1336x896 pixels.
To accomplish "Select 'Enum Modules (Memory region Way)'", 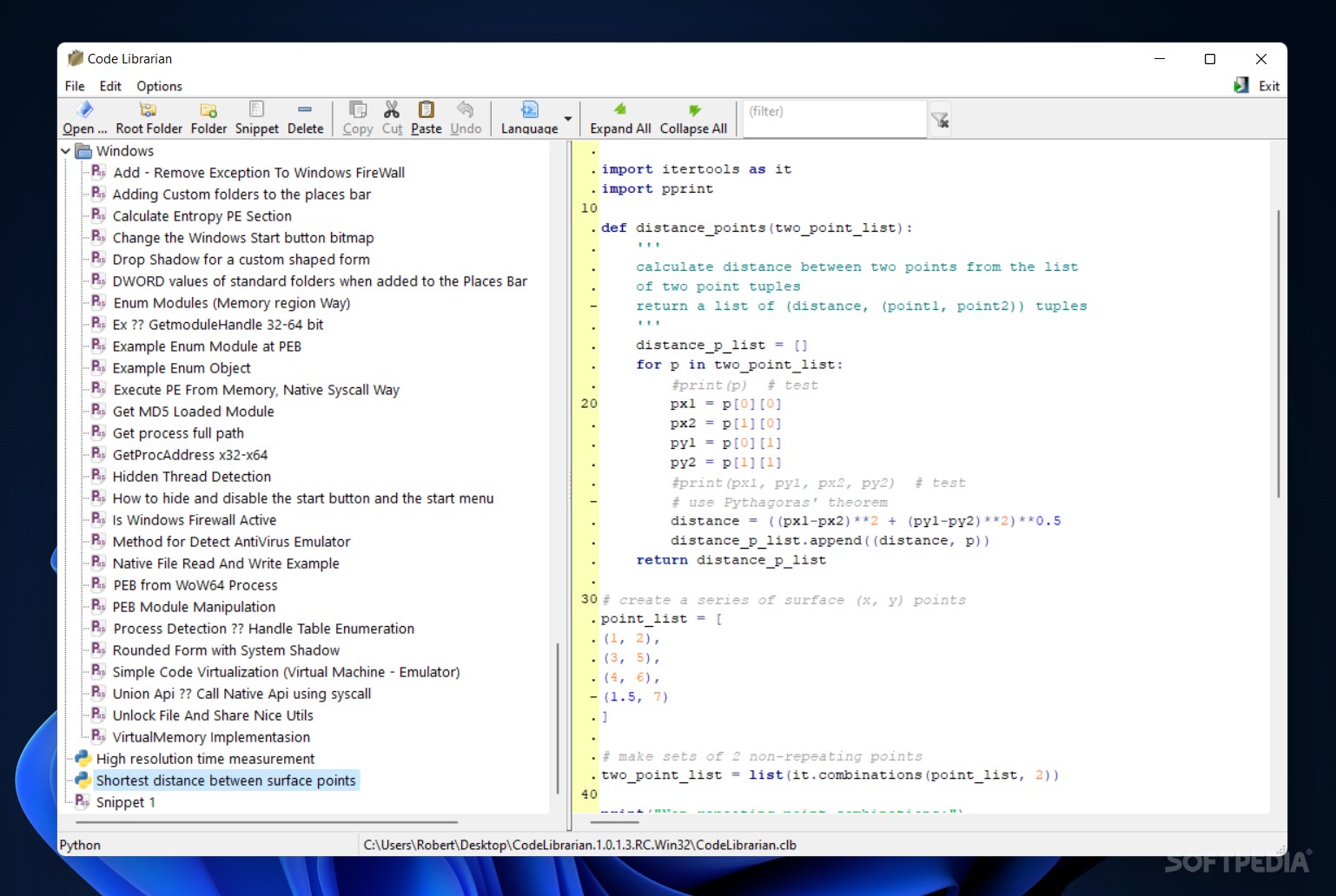I will [232, 303].
